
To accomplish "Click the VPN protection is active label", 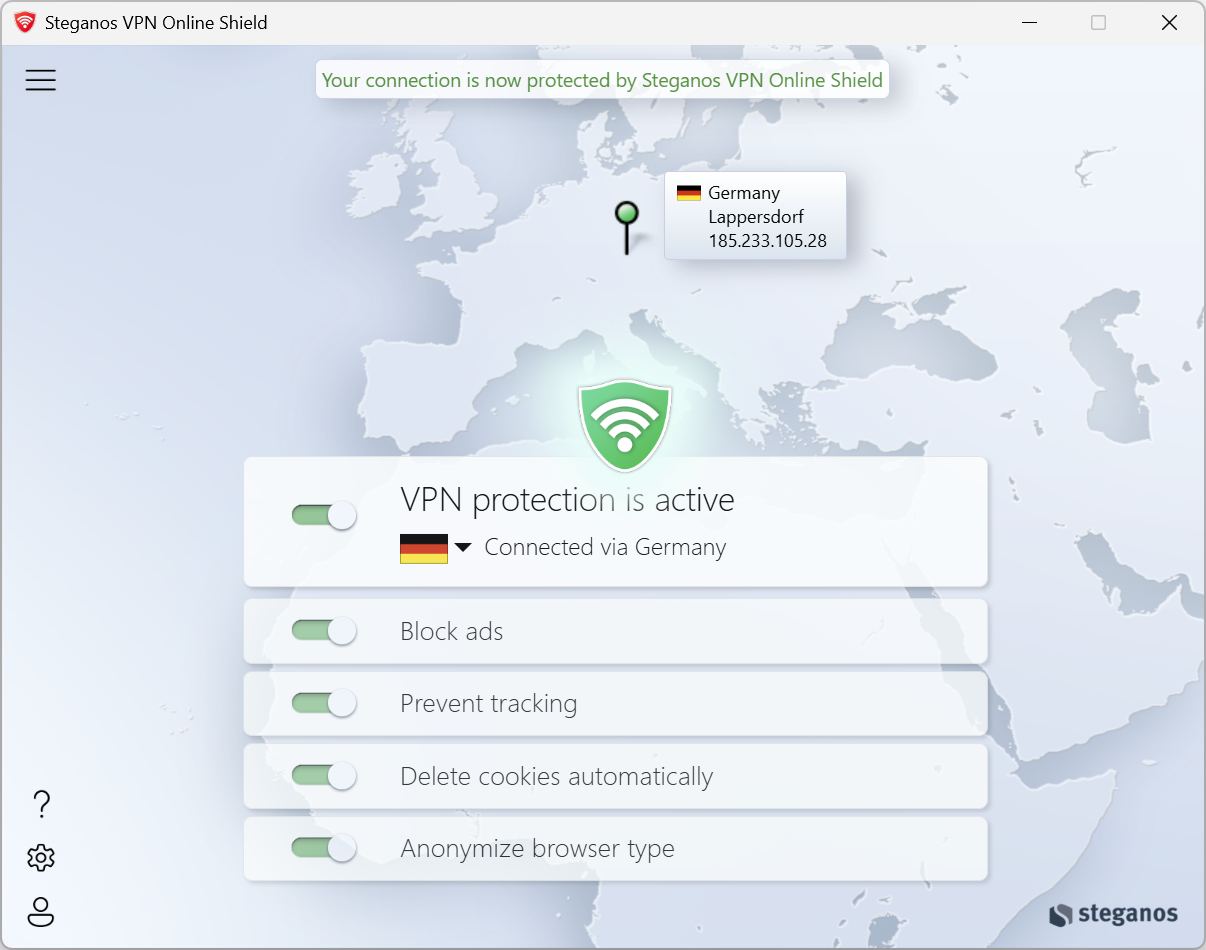I will click(x=567, y=499).
